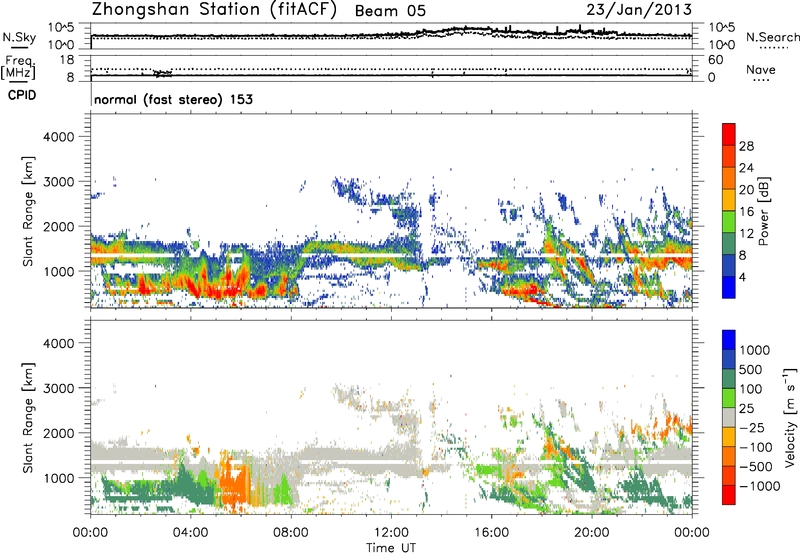Click the Velocity tick '1000' label
The height and width of the screenshot is (554, 800).
tap(755, 350)
